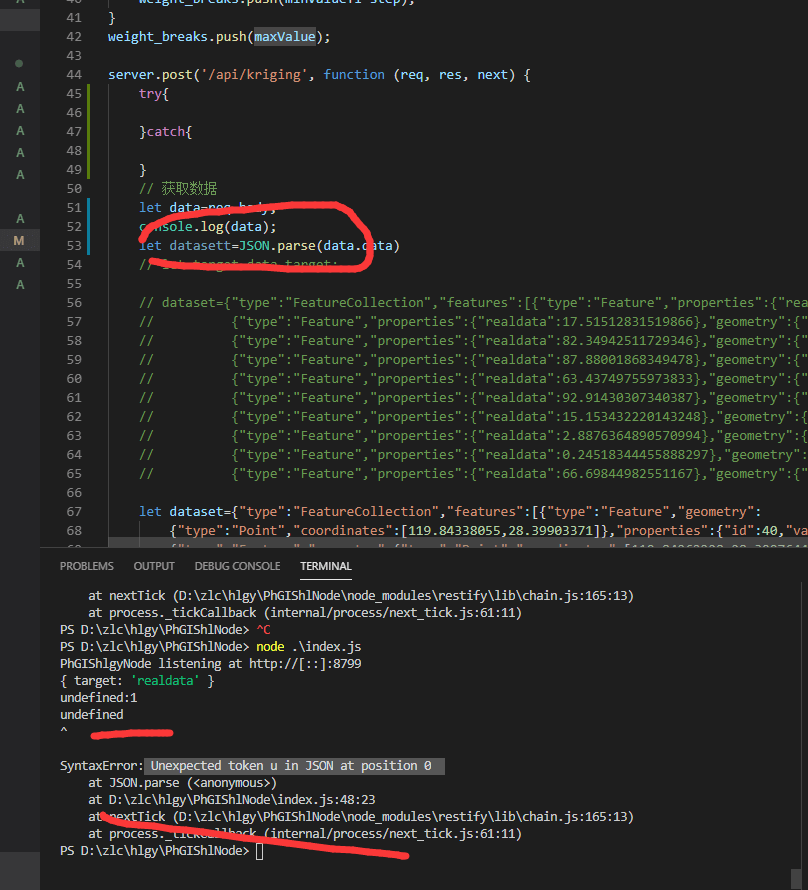This screenshot has height=890, width=808.
Task: Switch to the PROBLEMS tab
Action: (x=87, y=566)
